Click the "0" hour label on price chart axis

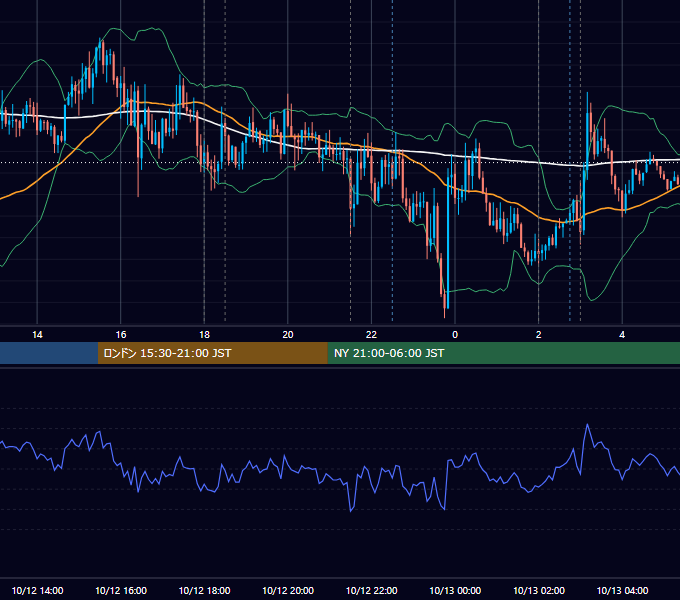(x=455, y=335)
